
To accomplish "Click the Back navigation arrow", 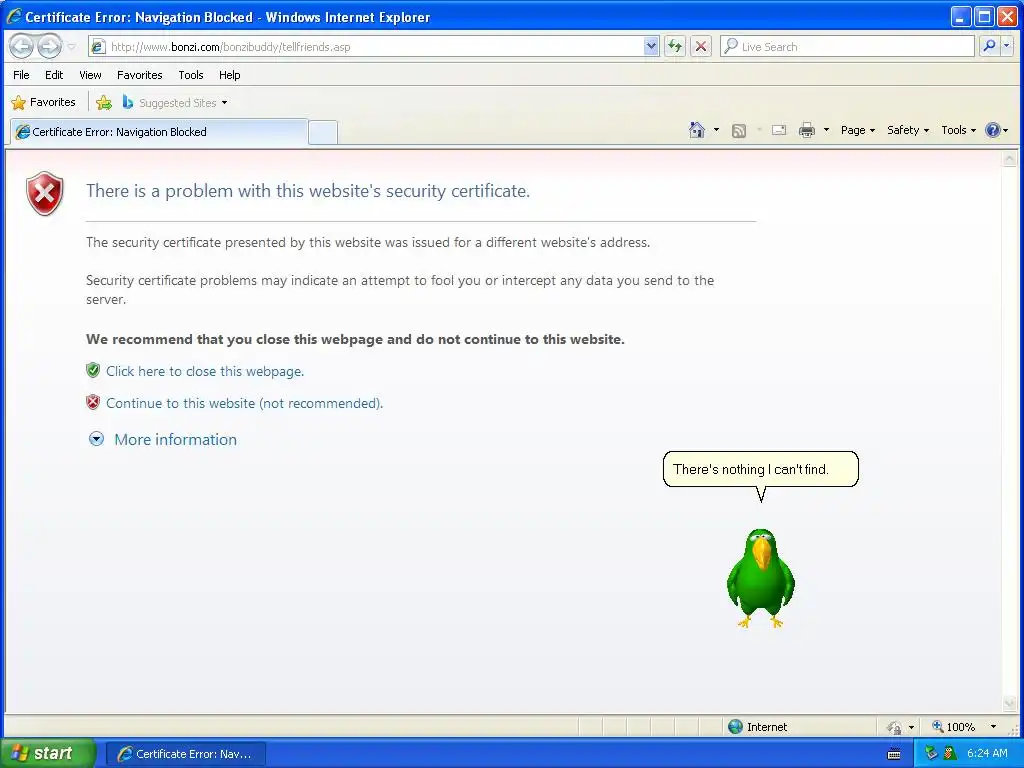I will click(x=22, y=46).
